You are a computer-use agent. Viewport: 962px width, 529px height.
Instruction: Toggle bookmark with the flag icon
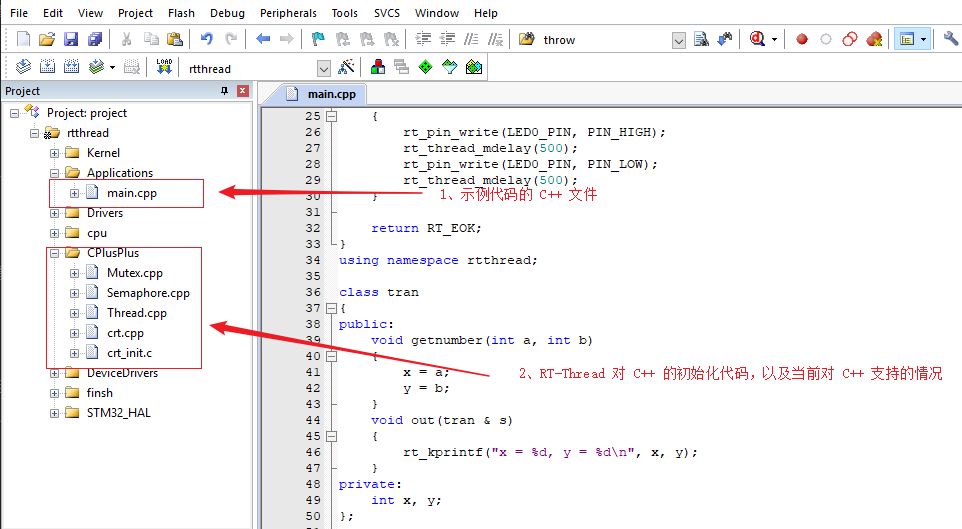coord(318,39)
